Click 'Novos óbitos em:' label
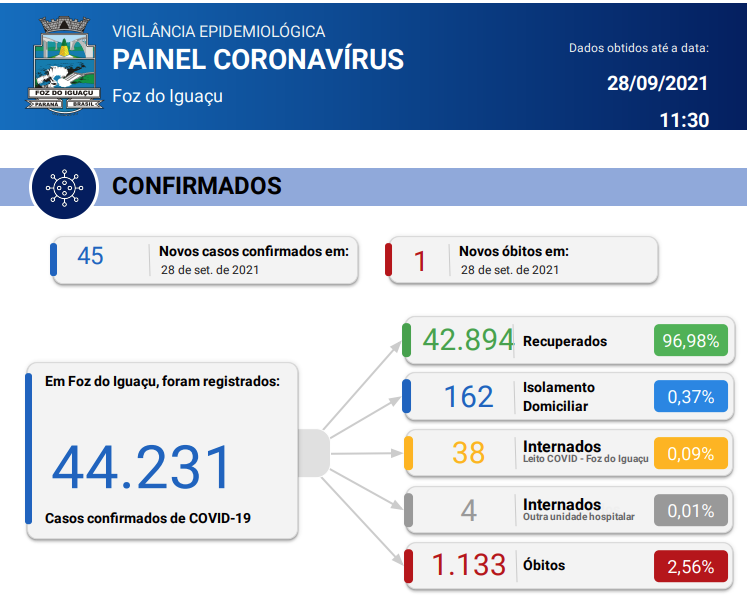Screen dimensions: 747x595 (514, 251)
